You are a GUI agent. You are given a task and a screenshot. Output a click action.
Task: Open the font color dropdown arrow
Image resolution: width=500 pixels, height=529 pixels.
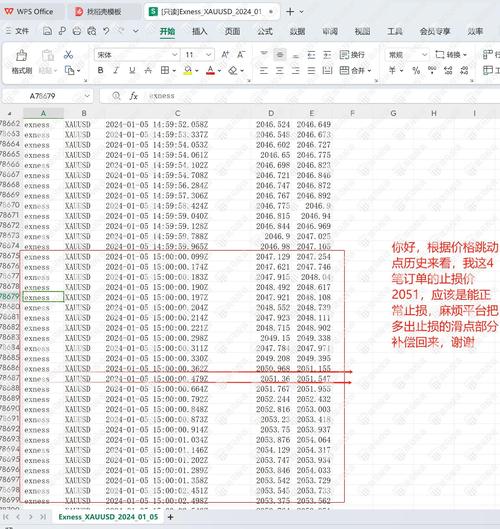219,71
